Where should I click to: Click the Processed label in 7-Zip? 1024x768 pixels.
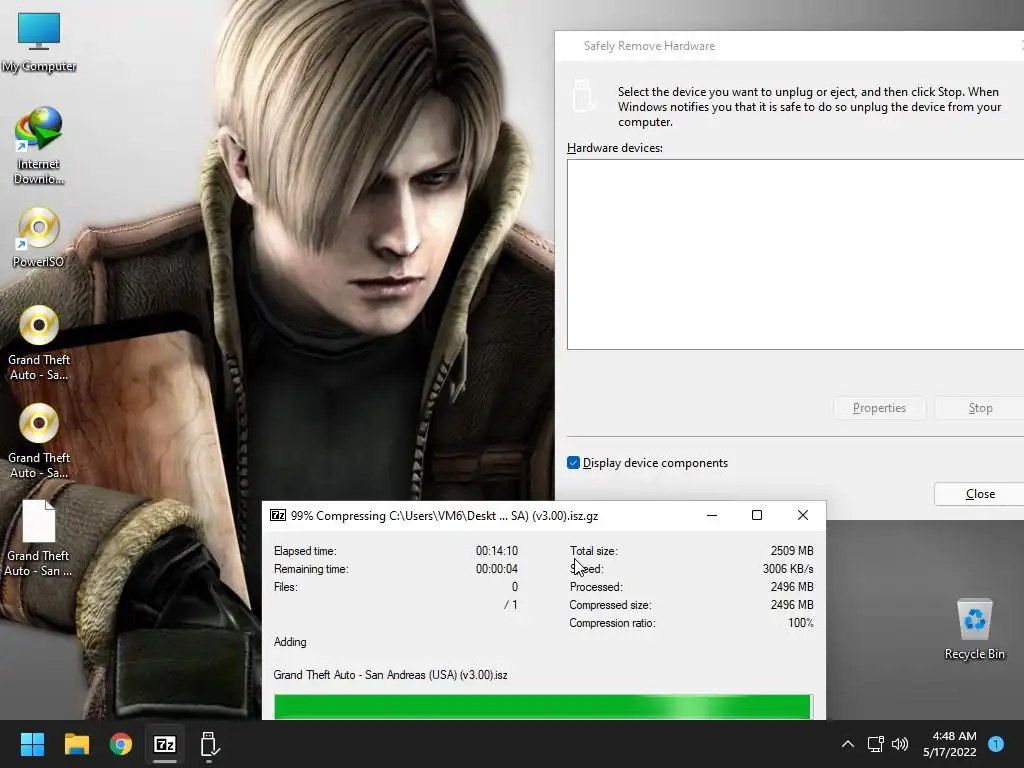596,586
